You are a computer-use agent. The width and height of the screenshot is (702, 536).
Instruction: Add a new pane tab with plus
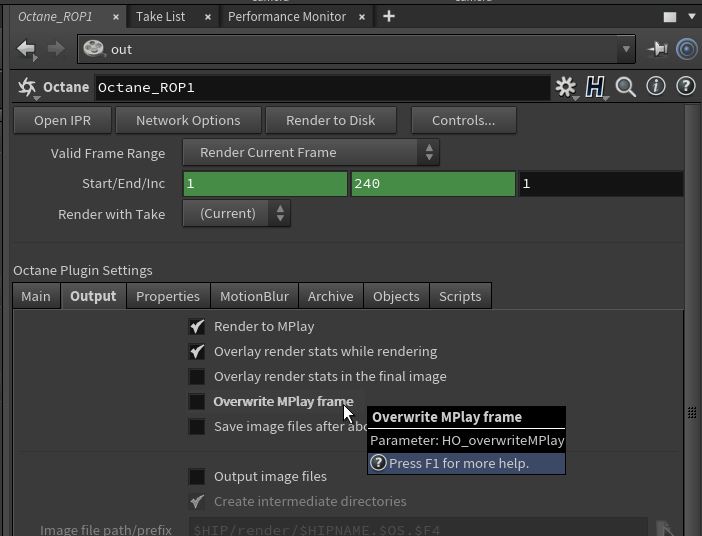point(389,17)
